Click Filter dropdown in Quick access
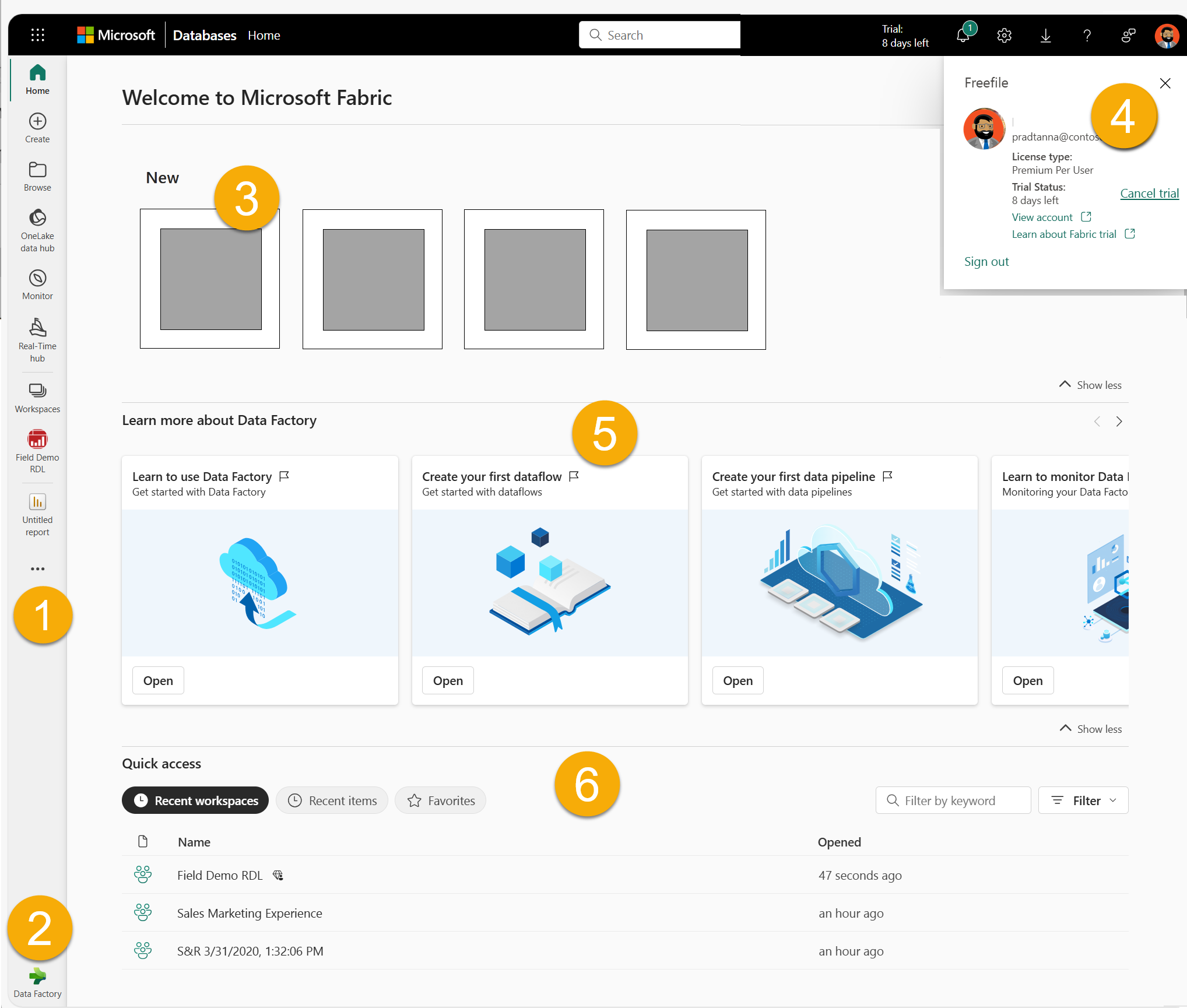This screenshot has height=1008, width=1187. (1085, 800)
